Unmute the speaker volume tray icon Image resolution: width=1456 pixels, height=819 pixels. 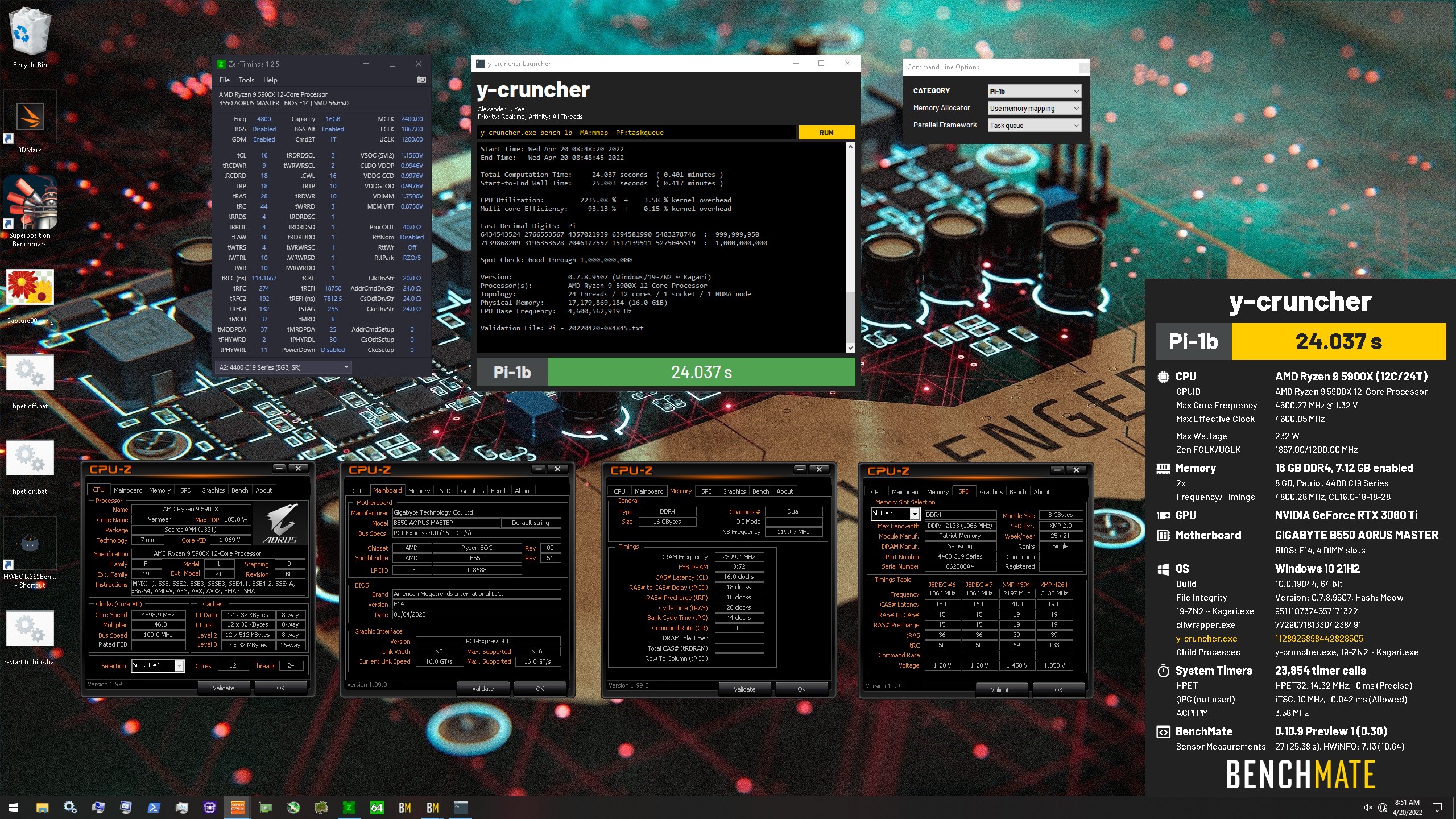[x=1368, y=808]
